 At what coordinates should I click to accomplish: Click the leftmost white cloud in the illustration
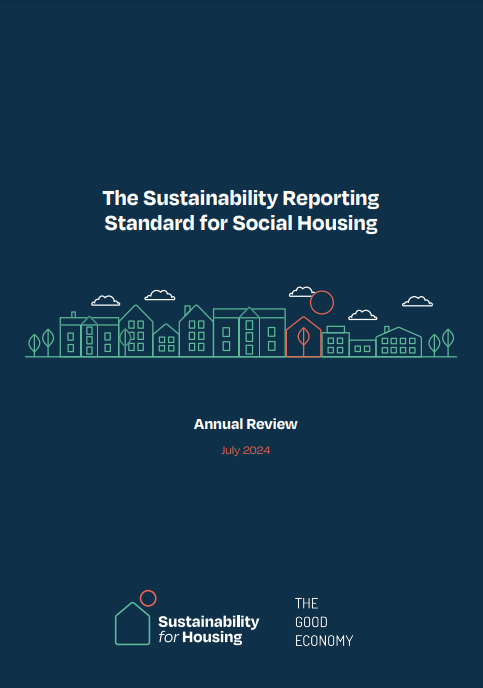point(106,301)
